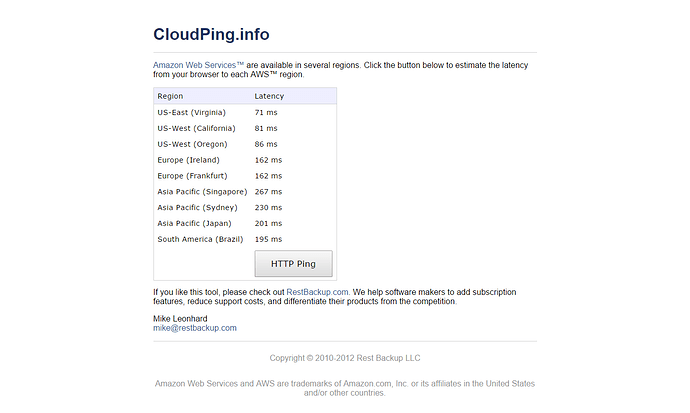Select the 71 ms latency value
The image size is (690, 413).
(266, 113)
